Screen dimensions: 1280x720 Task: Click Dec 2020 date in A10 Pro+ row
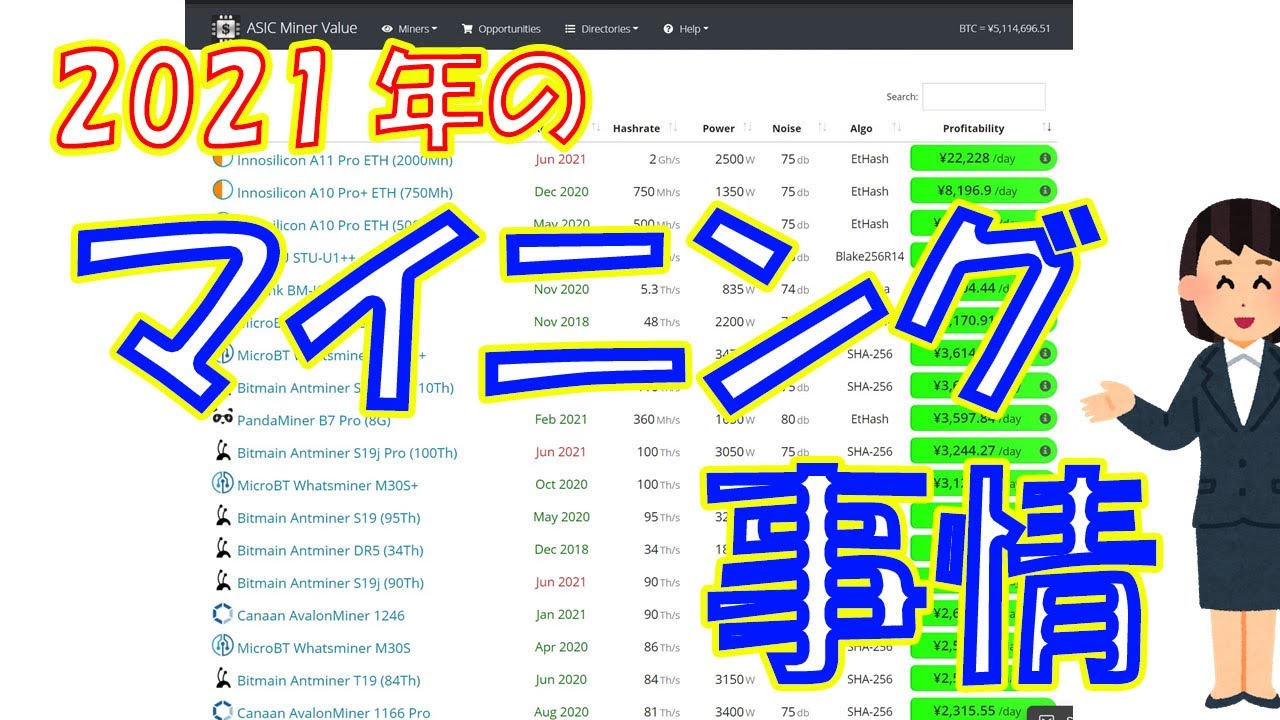[x=561, y=191]
